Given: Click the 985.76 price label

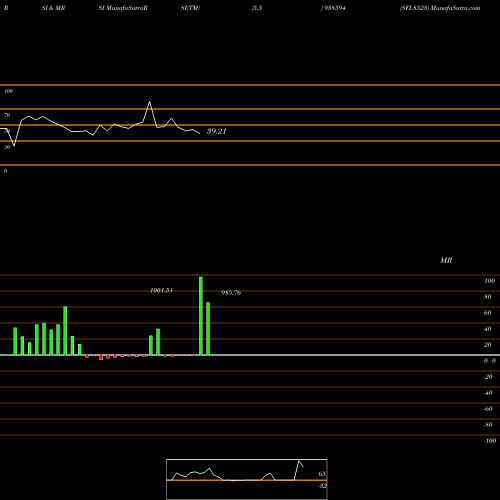Looking at the screenshot, I should point(231,293).
